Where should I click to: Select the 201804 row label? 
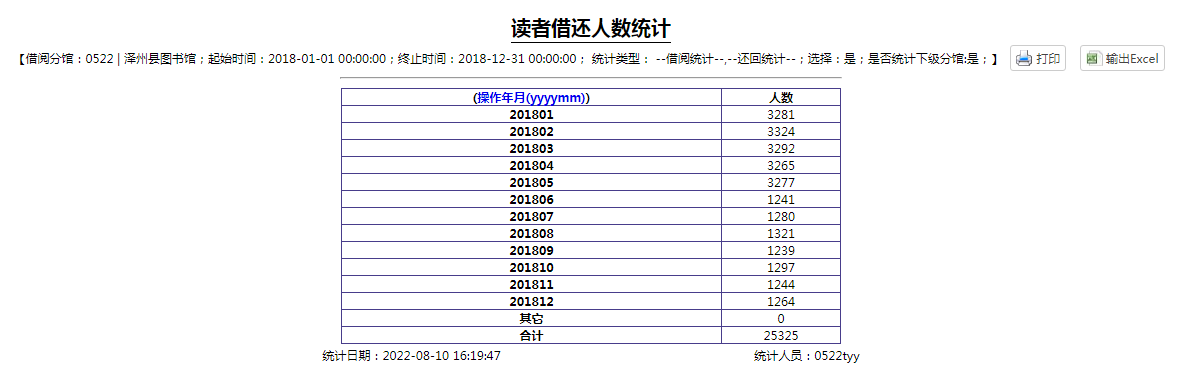pos(532,166)
